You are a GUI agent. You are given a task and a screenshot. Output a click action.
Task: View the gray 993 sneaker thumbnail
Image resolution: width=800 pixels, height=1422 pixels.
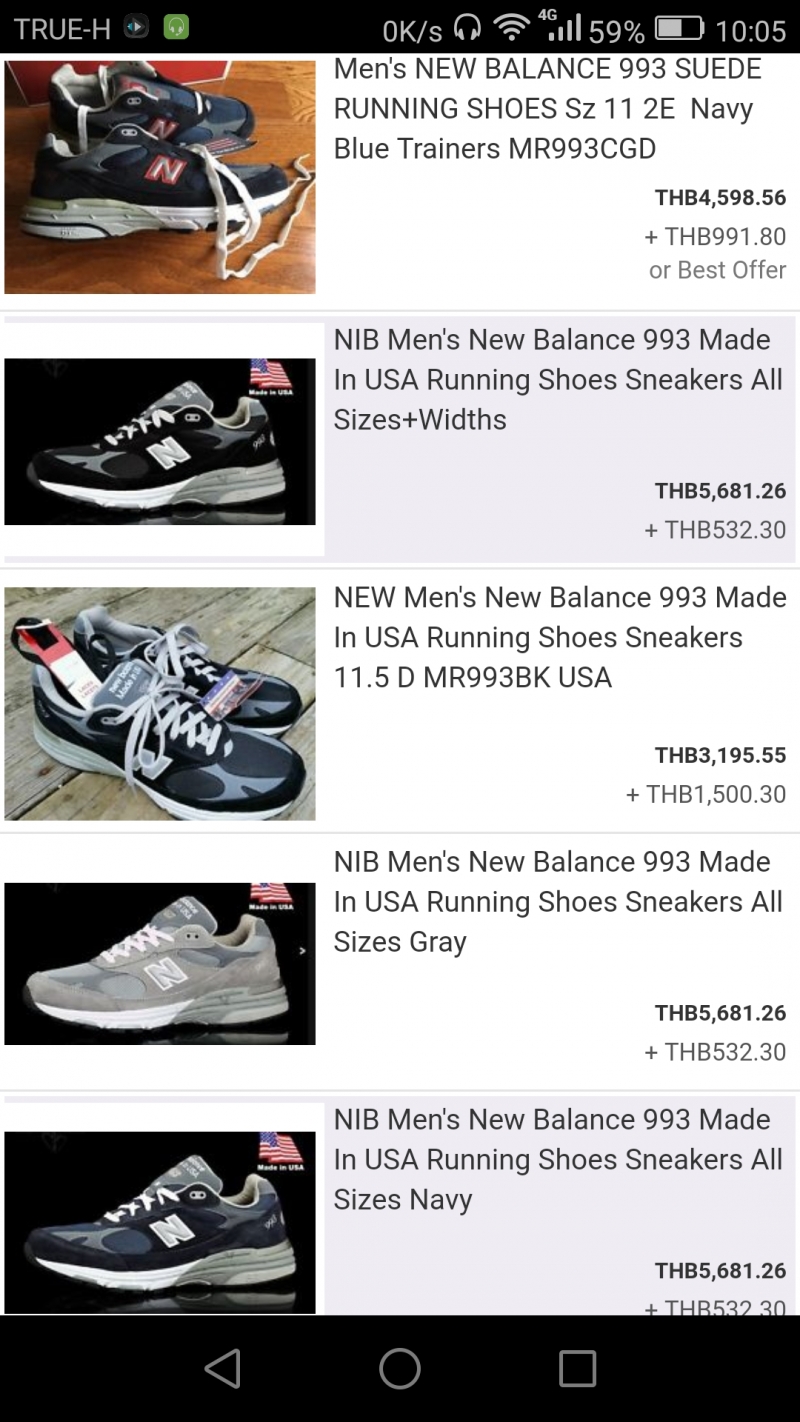(x=160, y=963)
